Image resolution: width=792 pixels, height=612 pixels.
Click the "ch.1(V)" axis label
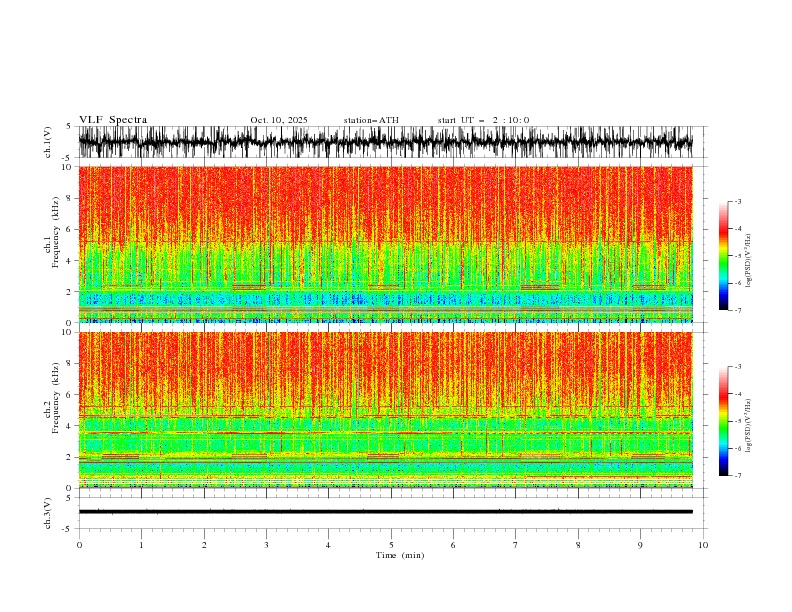(x=48, y=142)
